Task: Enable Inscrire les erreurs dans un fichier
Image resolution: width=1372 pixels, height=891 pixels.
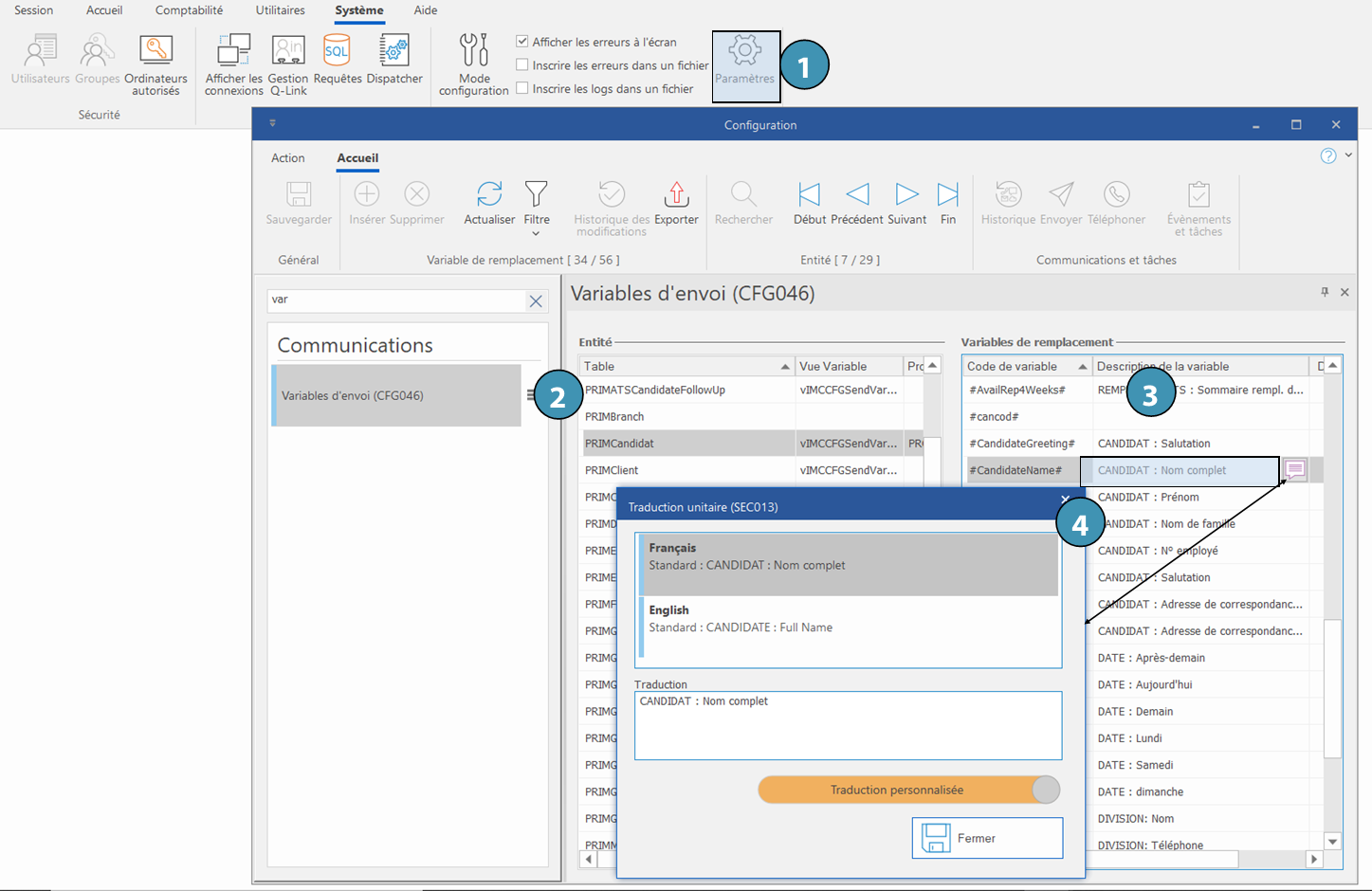Action: [522, 65]
